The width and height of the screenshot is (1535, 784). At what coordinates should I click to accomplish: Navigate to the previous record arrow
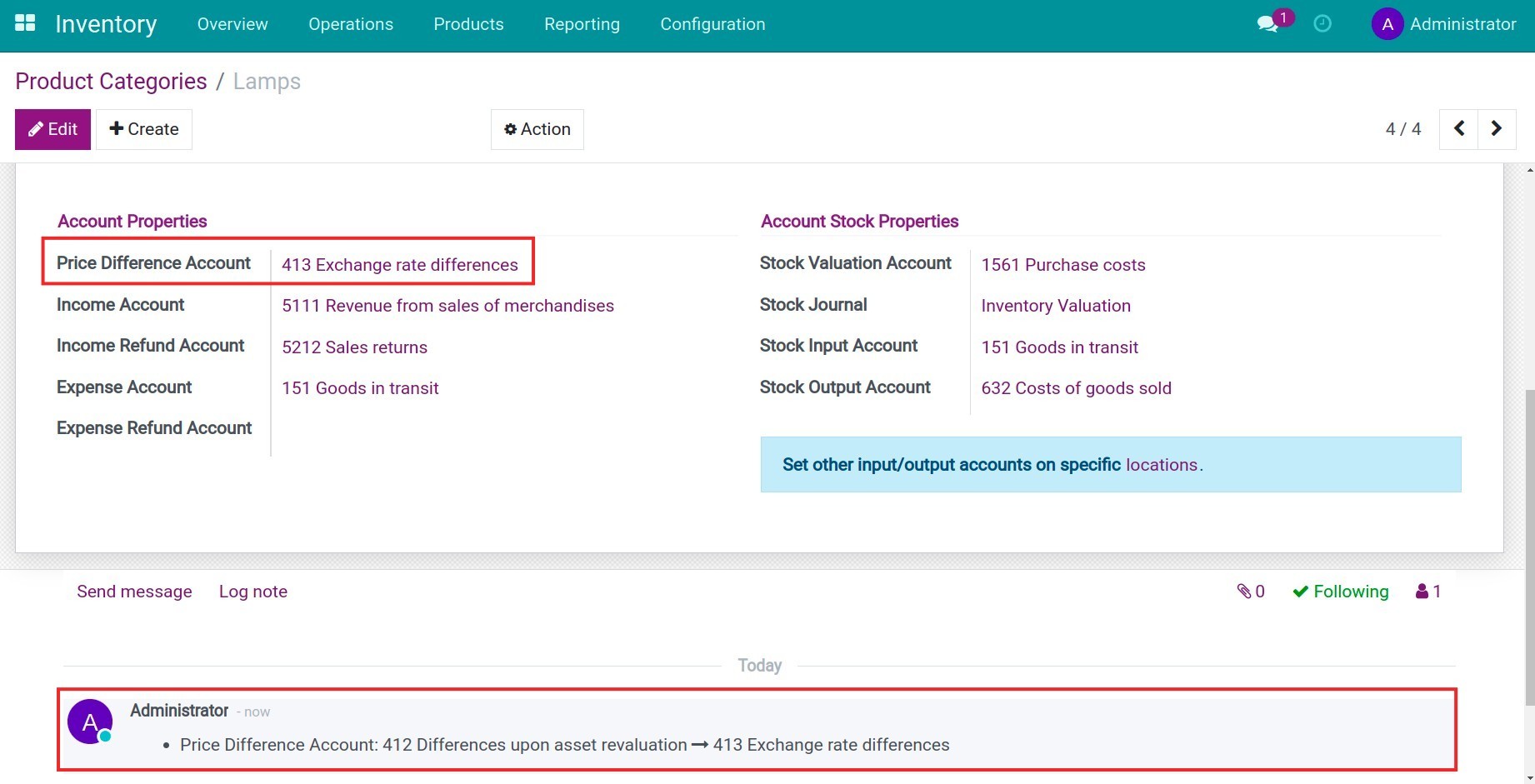[x=1458, y=128]
